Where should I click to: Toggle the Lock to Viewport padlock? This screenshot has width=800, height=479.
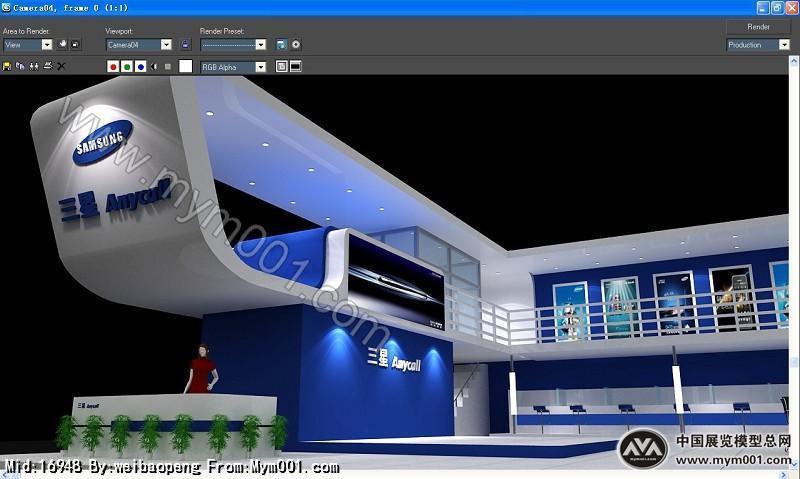[185, 44]
